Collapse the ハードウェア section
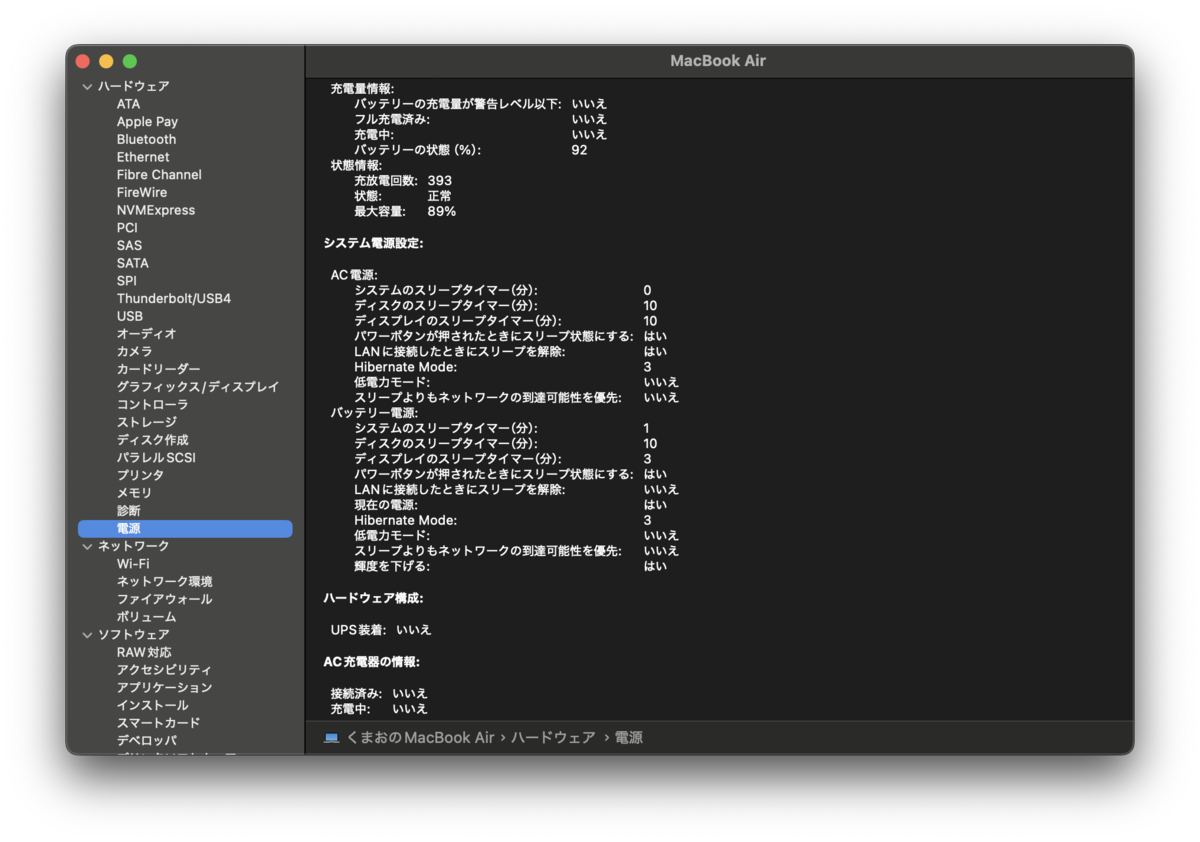 point(88,86)
